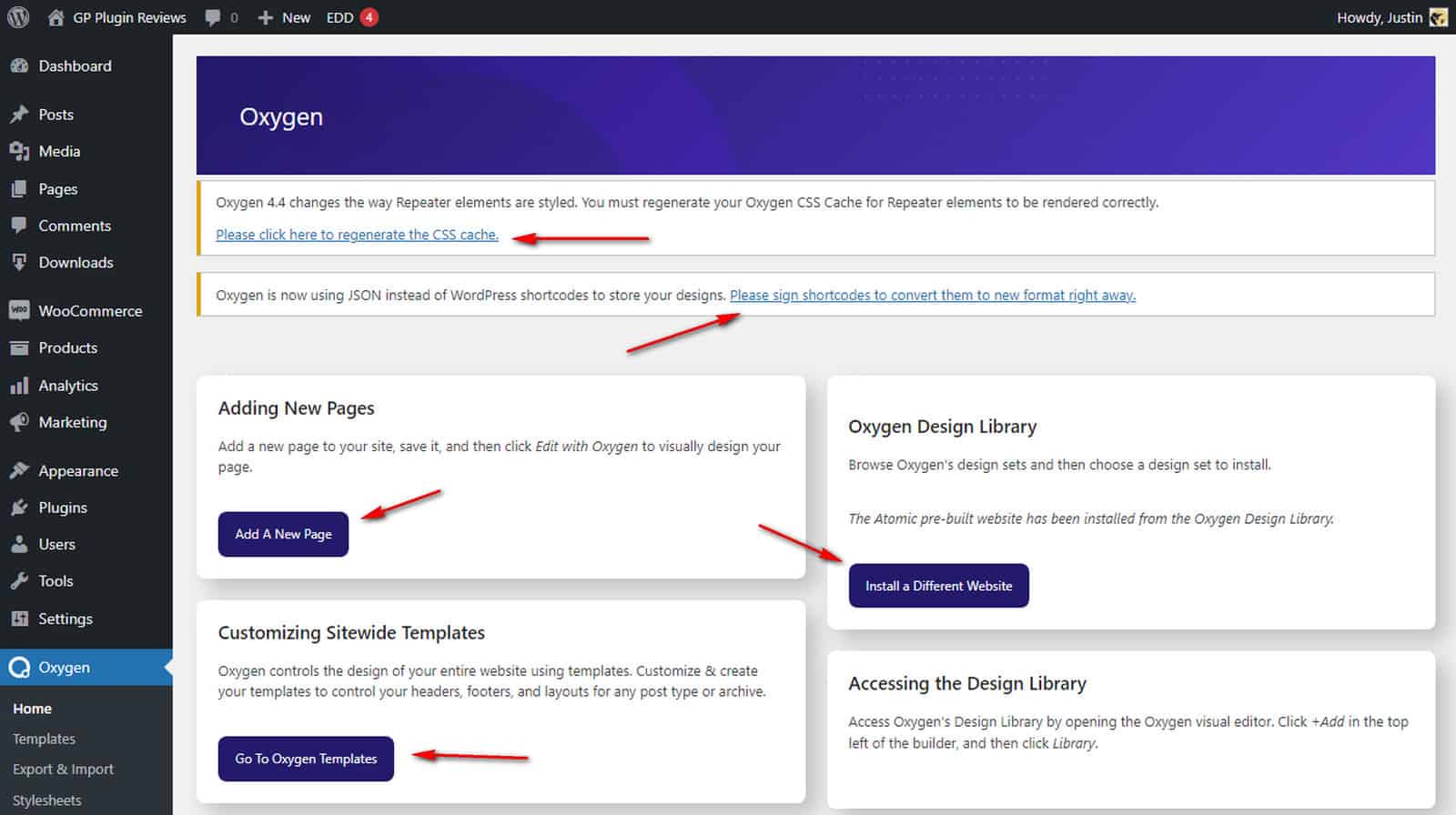Select the Oxygen menu item

pos(86,668)
